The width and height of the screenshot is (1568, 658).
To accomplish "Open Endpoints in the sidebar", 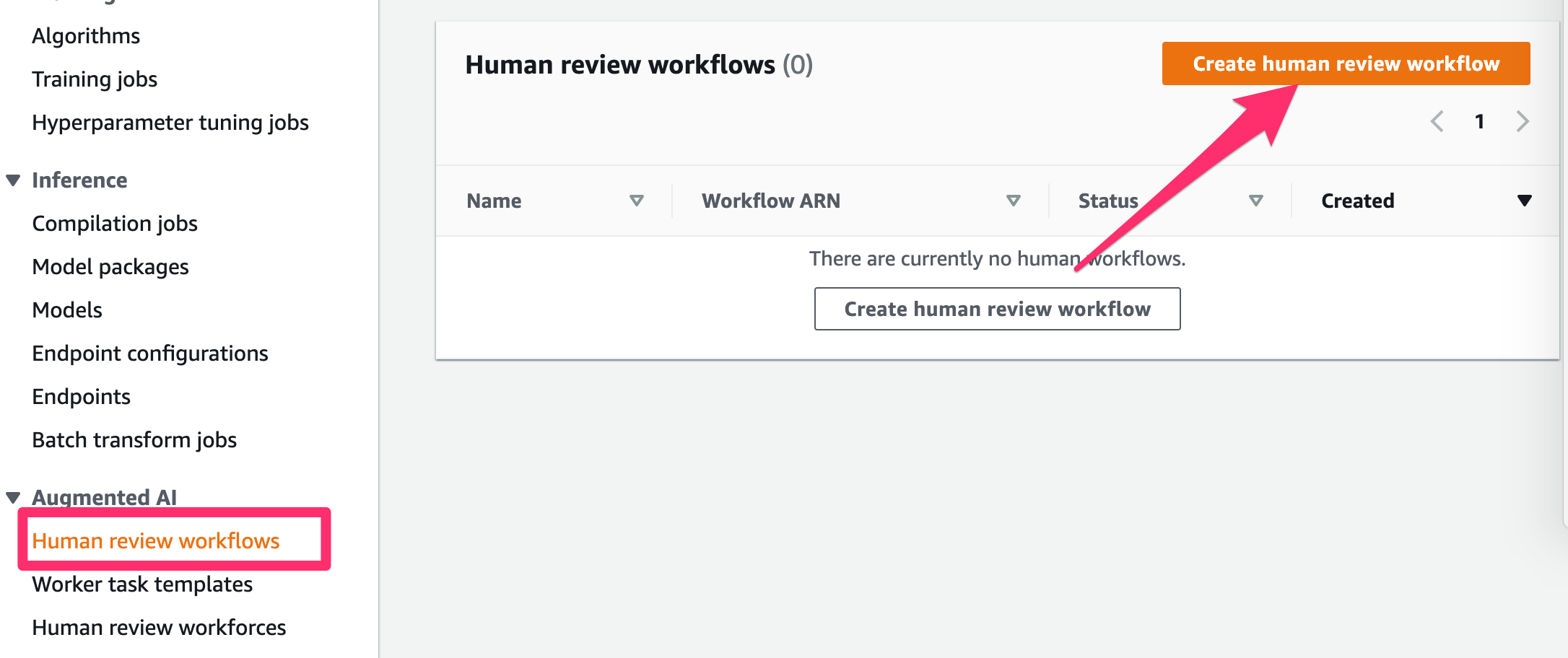I will click(82, 397).
